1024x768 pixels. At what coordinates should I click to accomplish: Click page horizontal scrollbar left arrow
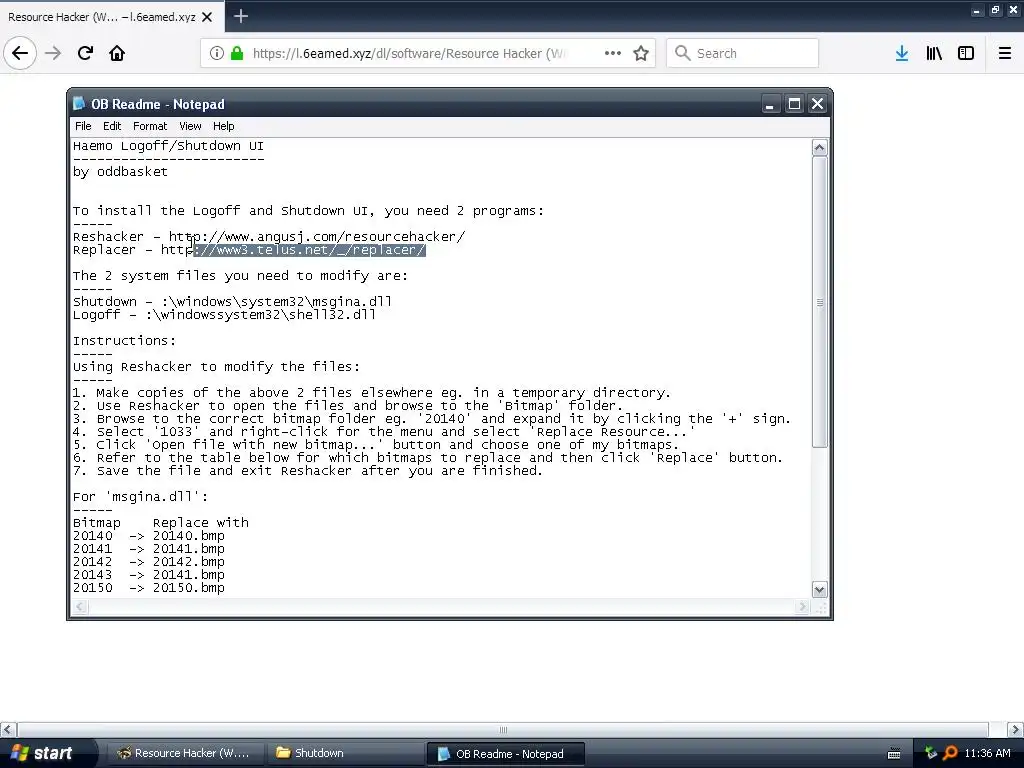(x=8, y=729)
